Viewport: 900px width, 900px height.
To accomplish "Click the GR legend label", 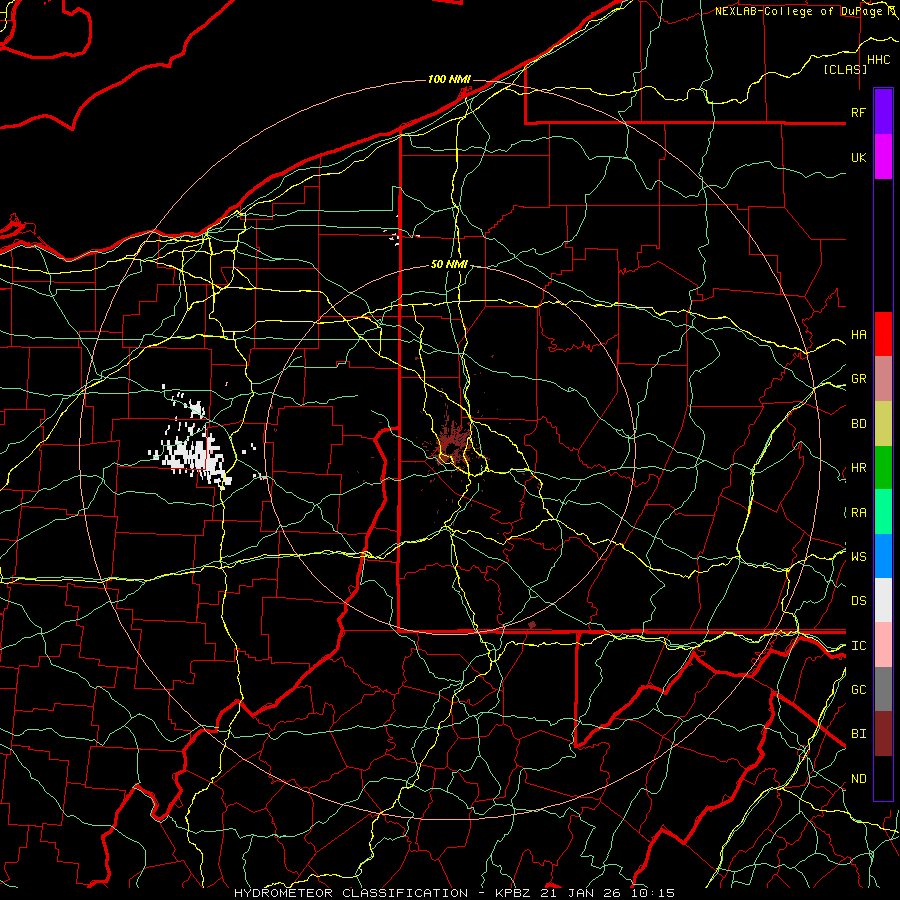I will tap(858, 379).
